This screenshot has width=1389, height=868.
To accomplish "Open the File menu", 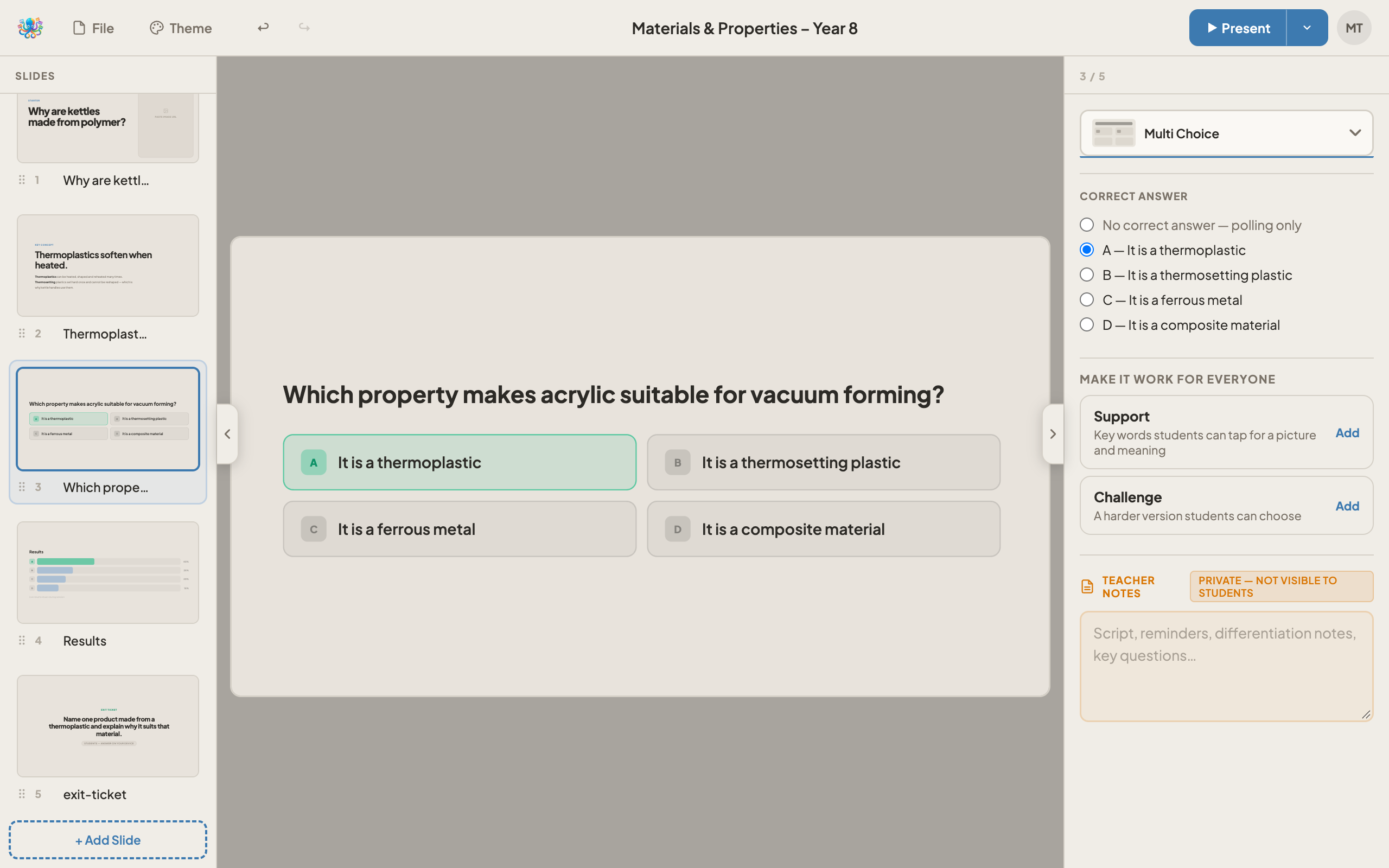I will point(93,28).
